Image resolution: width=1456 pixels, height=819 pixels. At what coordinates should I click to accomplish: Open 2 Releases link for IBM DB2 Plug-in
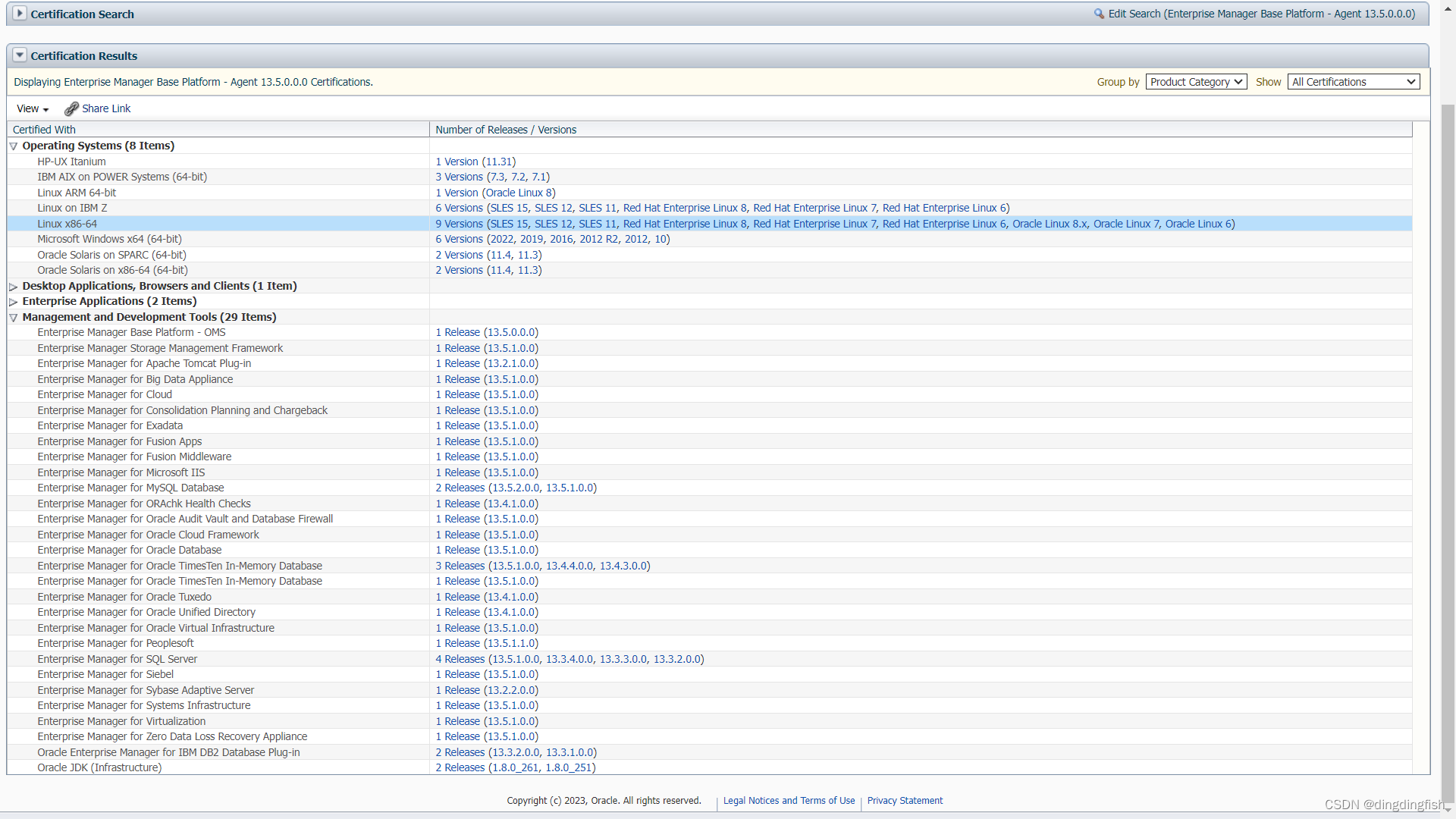[x=460, y=752]
